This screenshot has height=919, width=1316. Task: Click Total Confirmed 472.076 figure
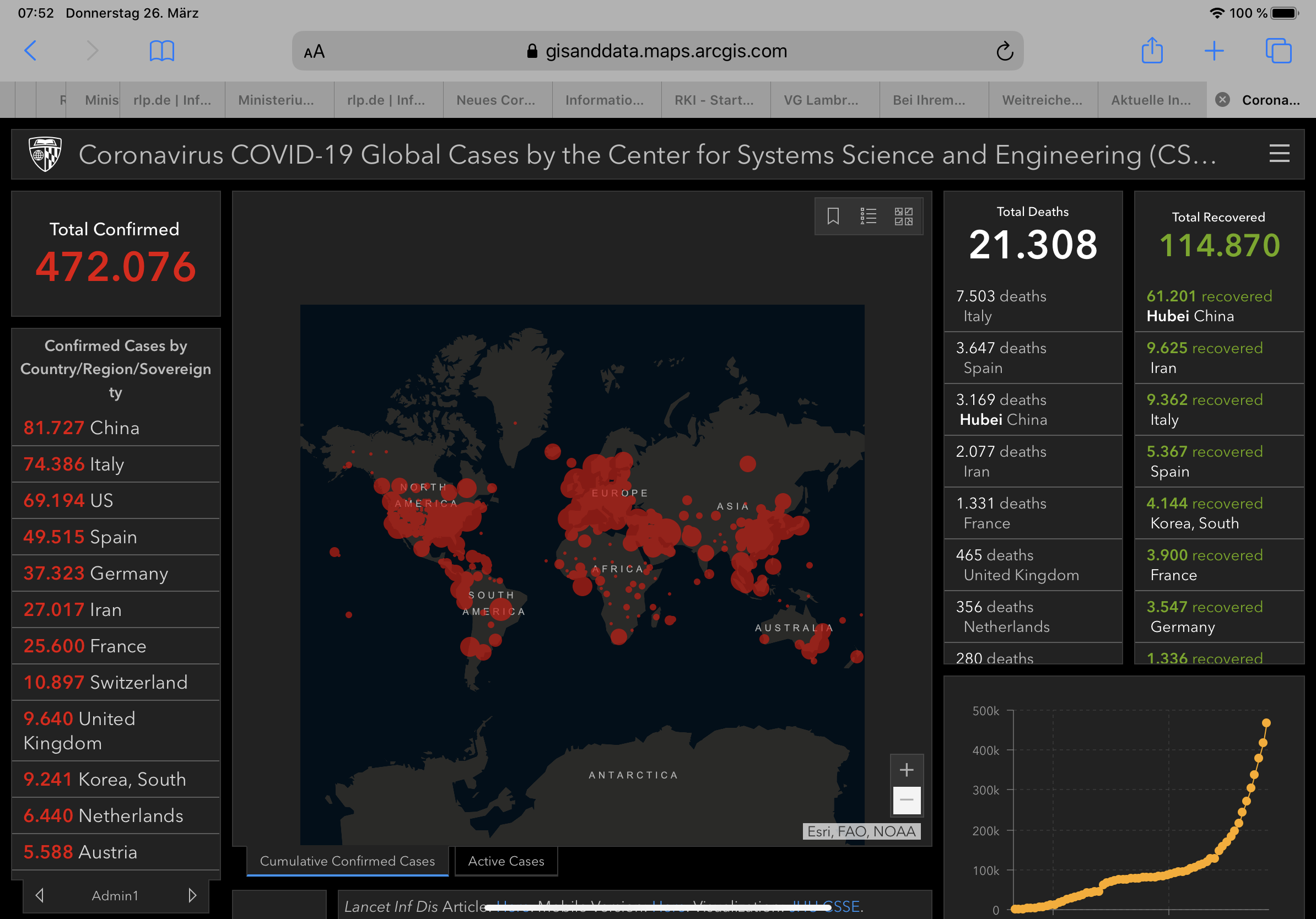point(116,267)
